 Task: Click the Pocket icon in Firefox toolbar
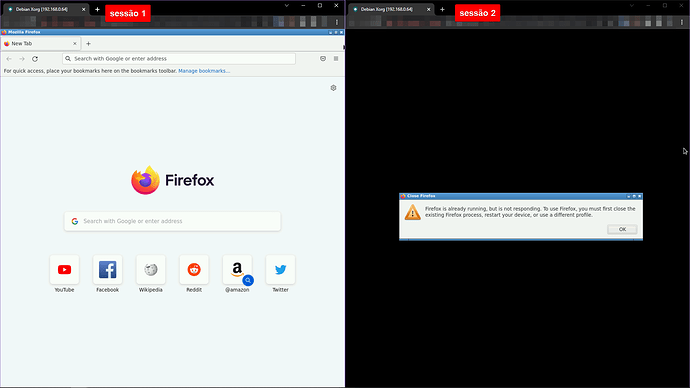coord(323,59)
